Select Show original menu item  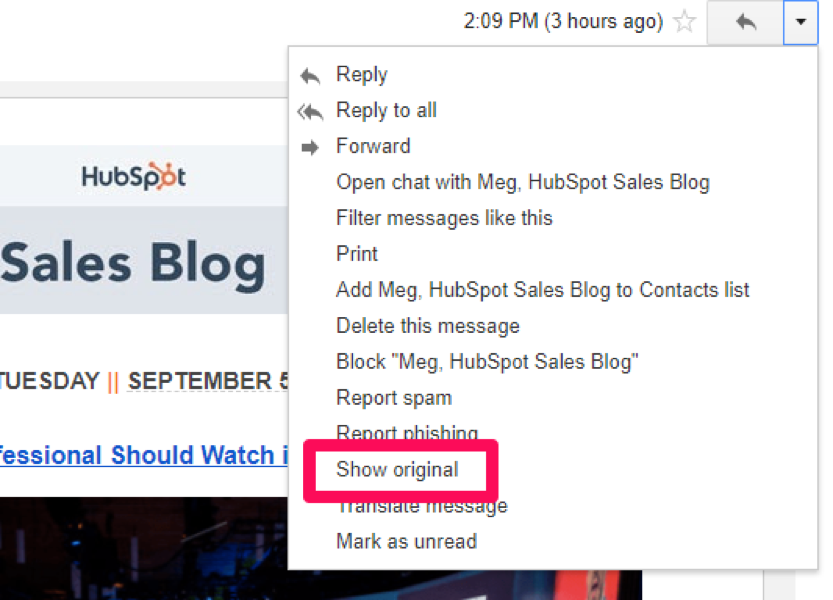(397, 470)
